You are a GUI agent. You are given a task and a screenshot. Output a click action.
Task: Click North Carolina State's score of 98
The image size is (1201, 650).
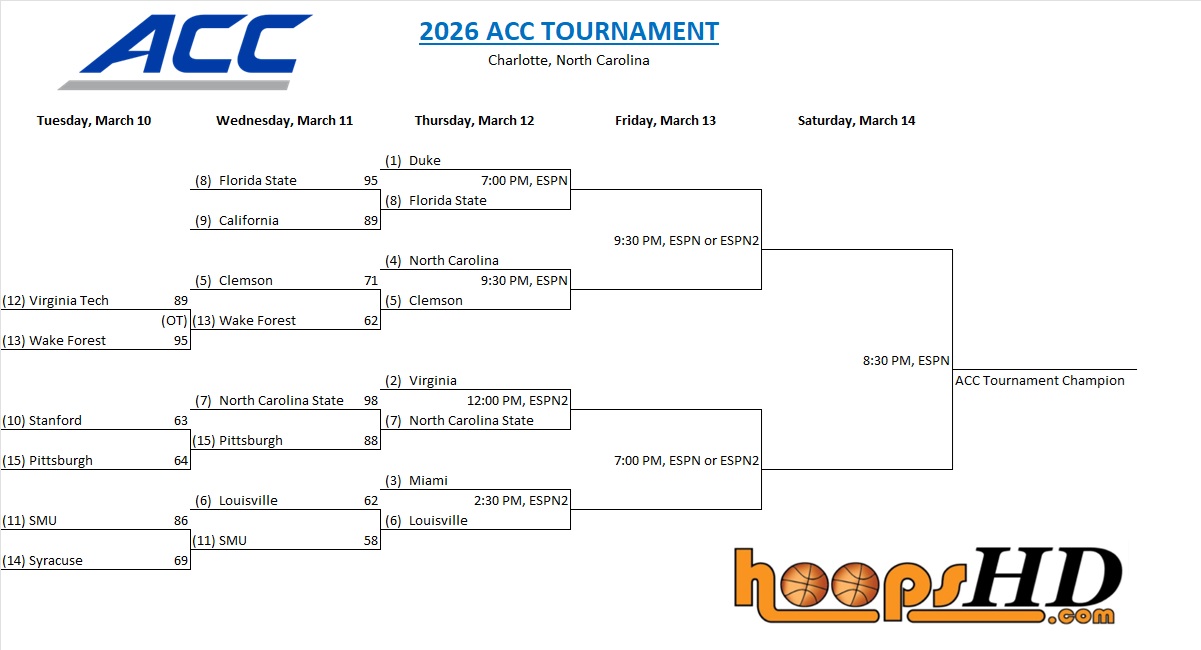pyautogui.click(x=371, y=400)
